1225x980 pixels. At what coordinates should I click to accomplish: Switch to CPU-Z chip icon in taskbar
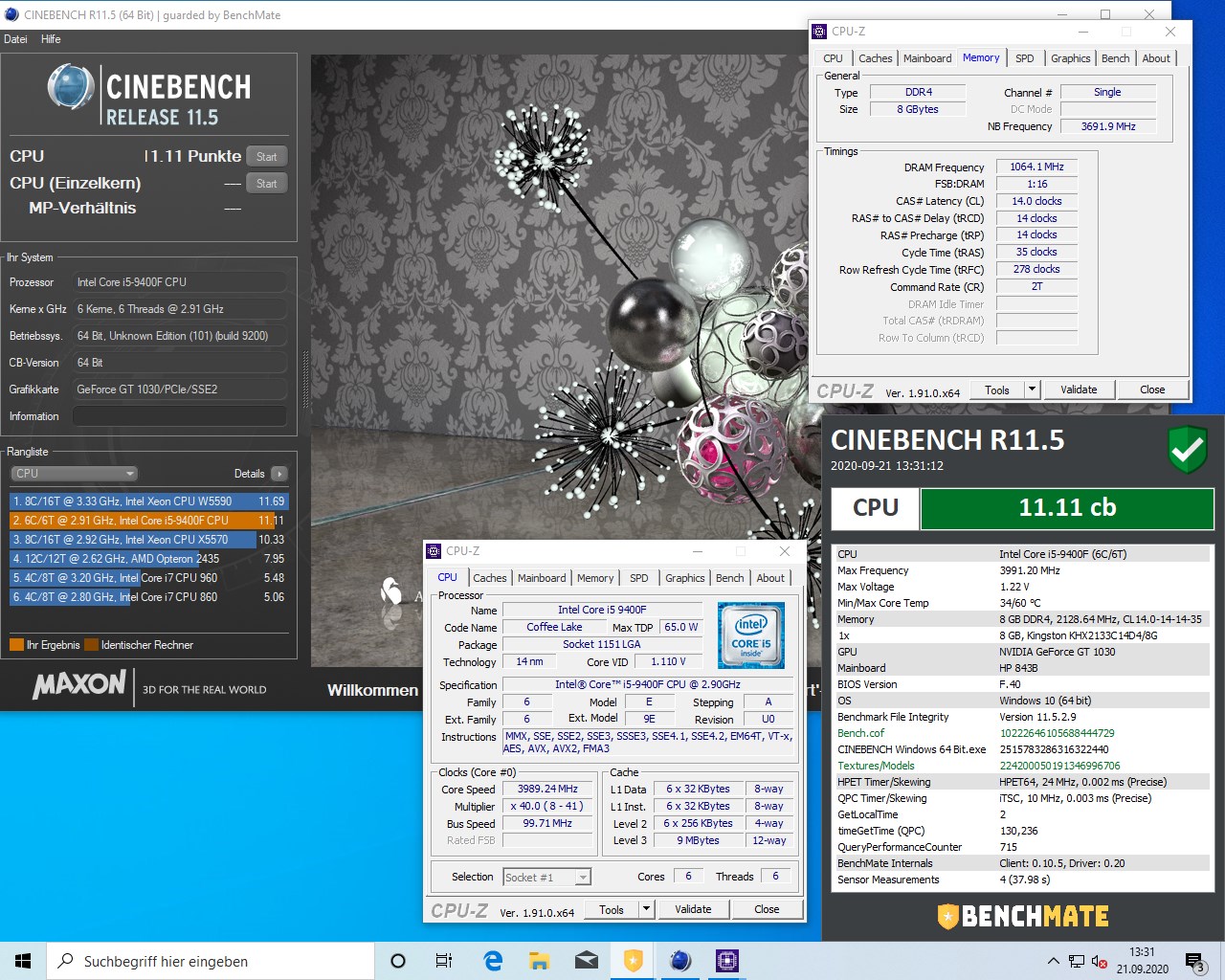click(x=726, y=961)
